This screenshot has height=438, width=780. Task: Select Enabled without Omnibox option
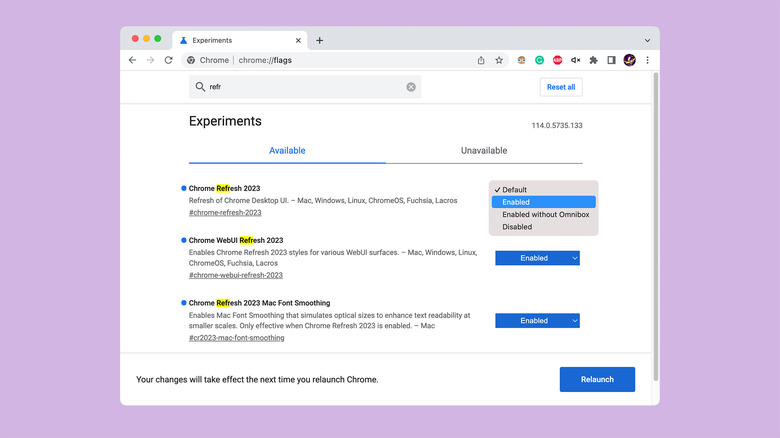543,215
